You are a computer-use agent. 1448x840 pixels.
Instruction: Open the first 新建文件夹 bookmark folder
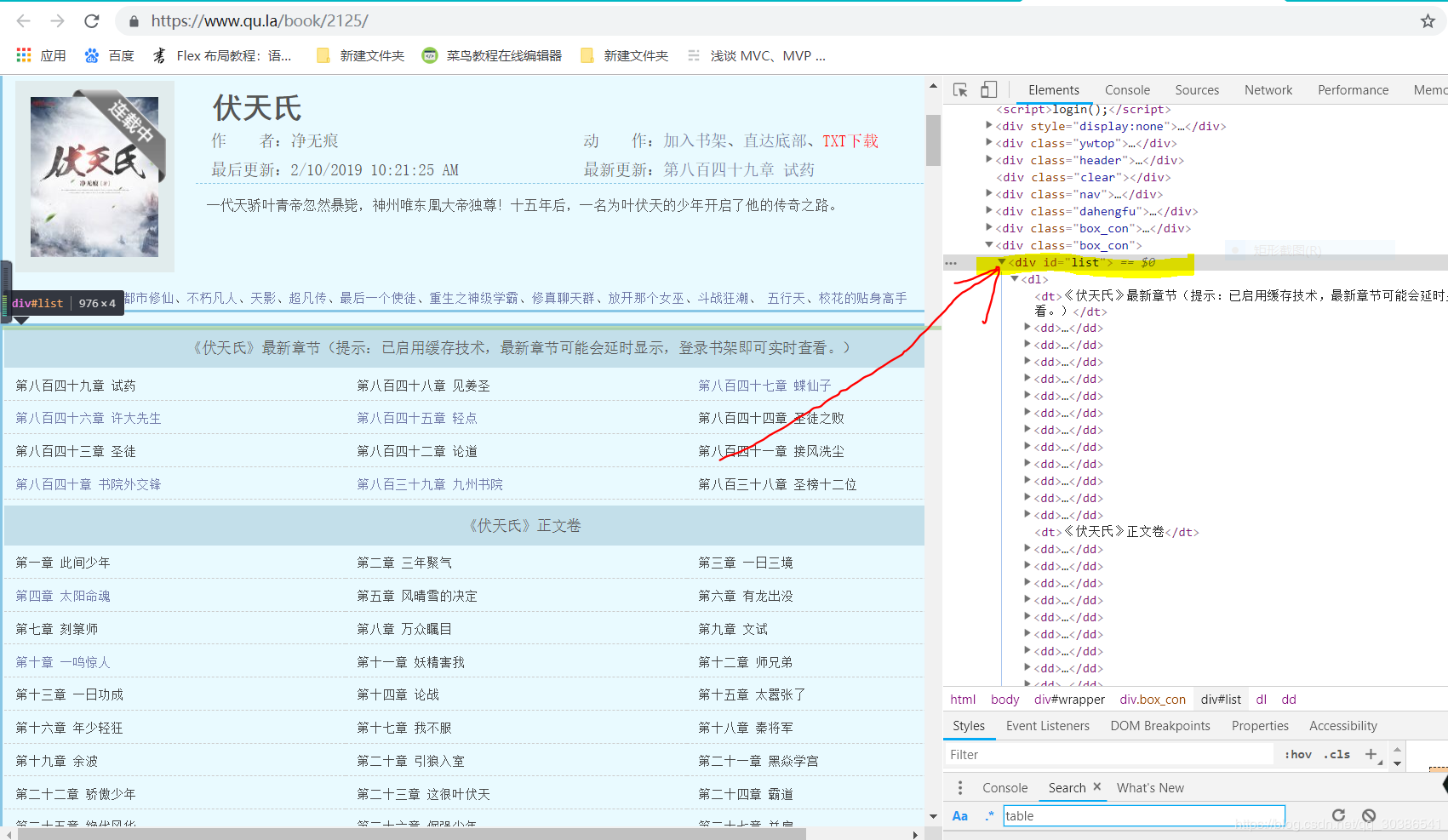[x=360, y=55]
